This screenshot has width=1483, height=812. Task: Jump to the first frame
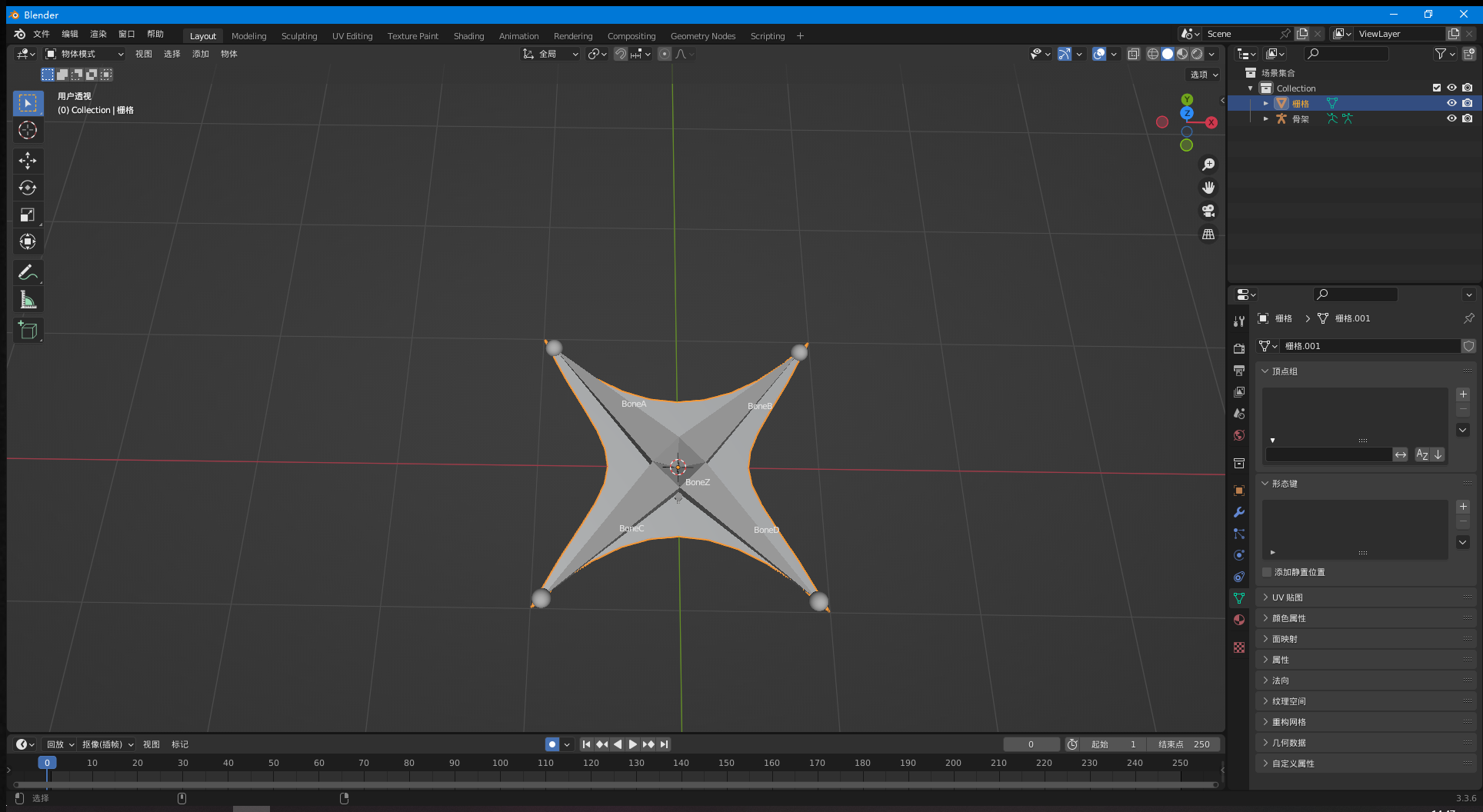pyautogui.click(x=586, y=744)
